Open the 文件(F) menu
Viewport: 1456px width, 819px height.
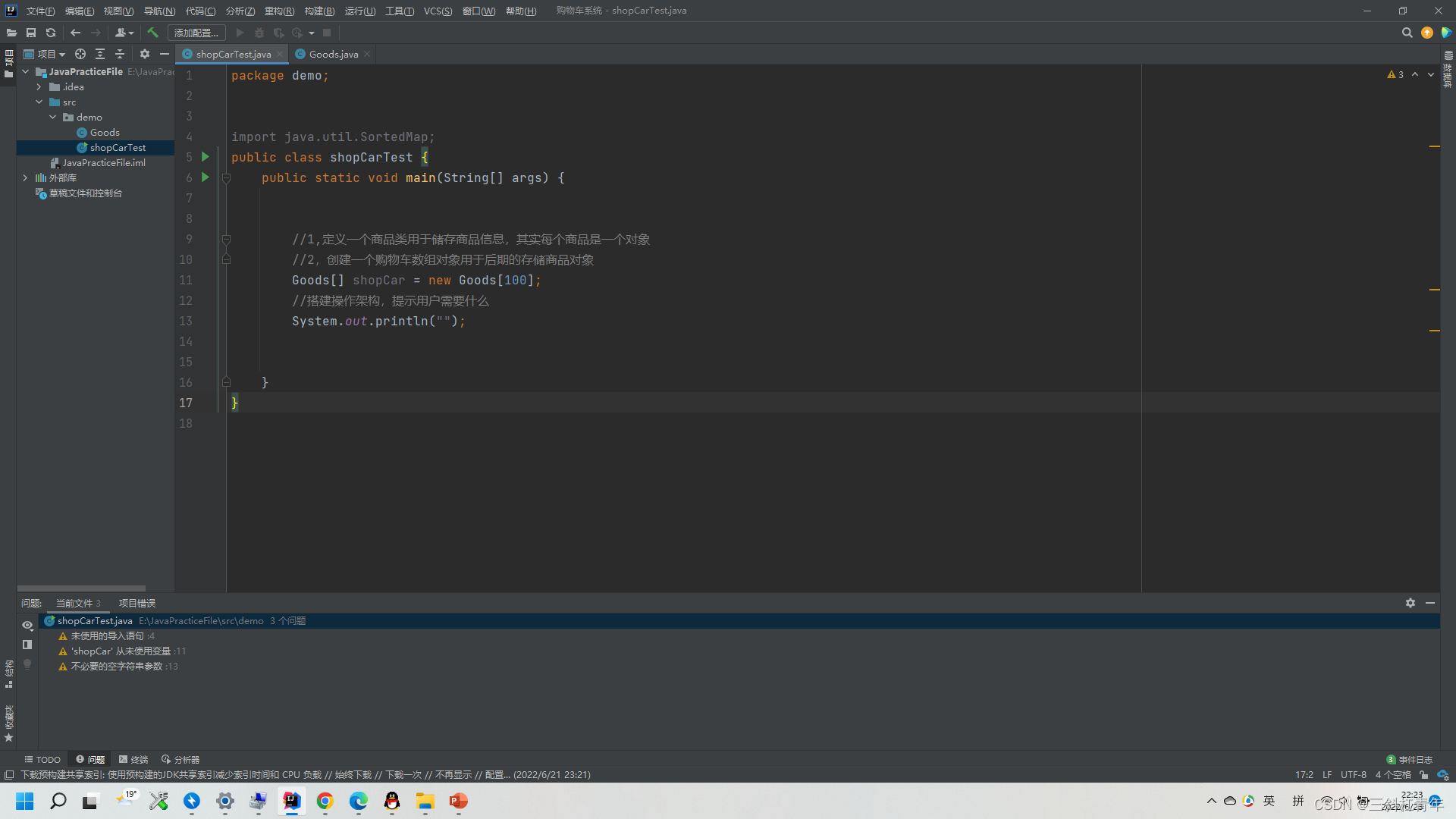click(40, 11)
